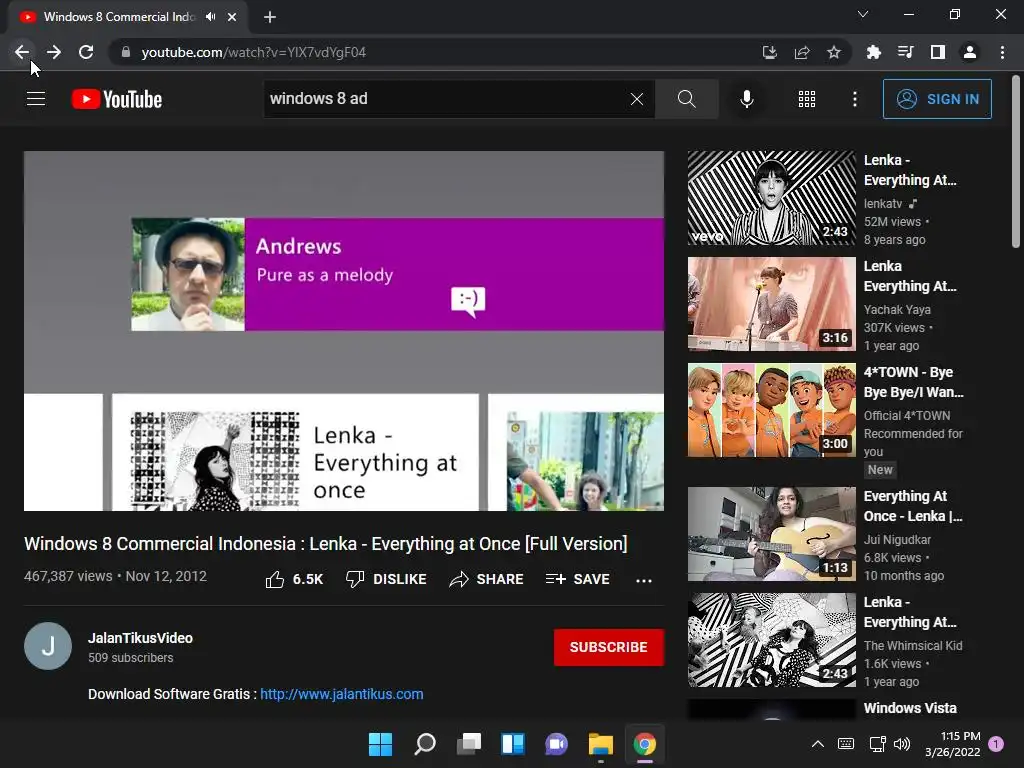1024x768 pixels.
Task: Toggle the Chrome side panel
Action: [938, 52]
